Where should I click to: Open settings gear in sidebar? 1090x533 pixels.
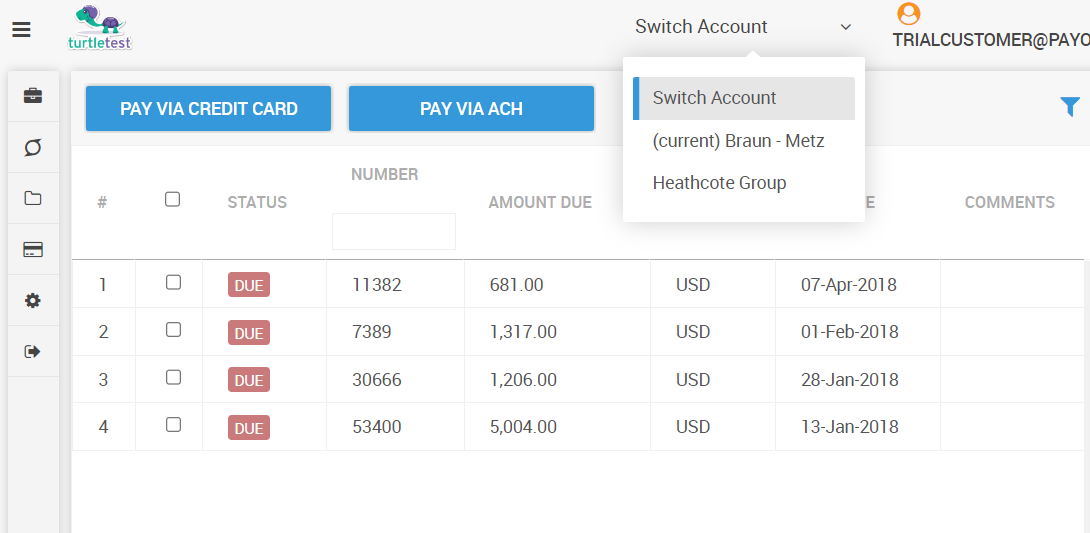[33, 301]
